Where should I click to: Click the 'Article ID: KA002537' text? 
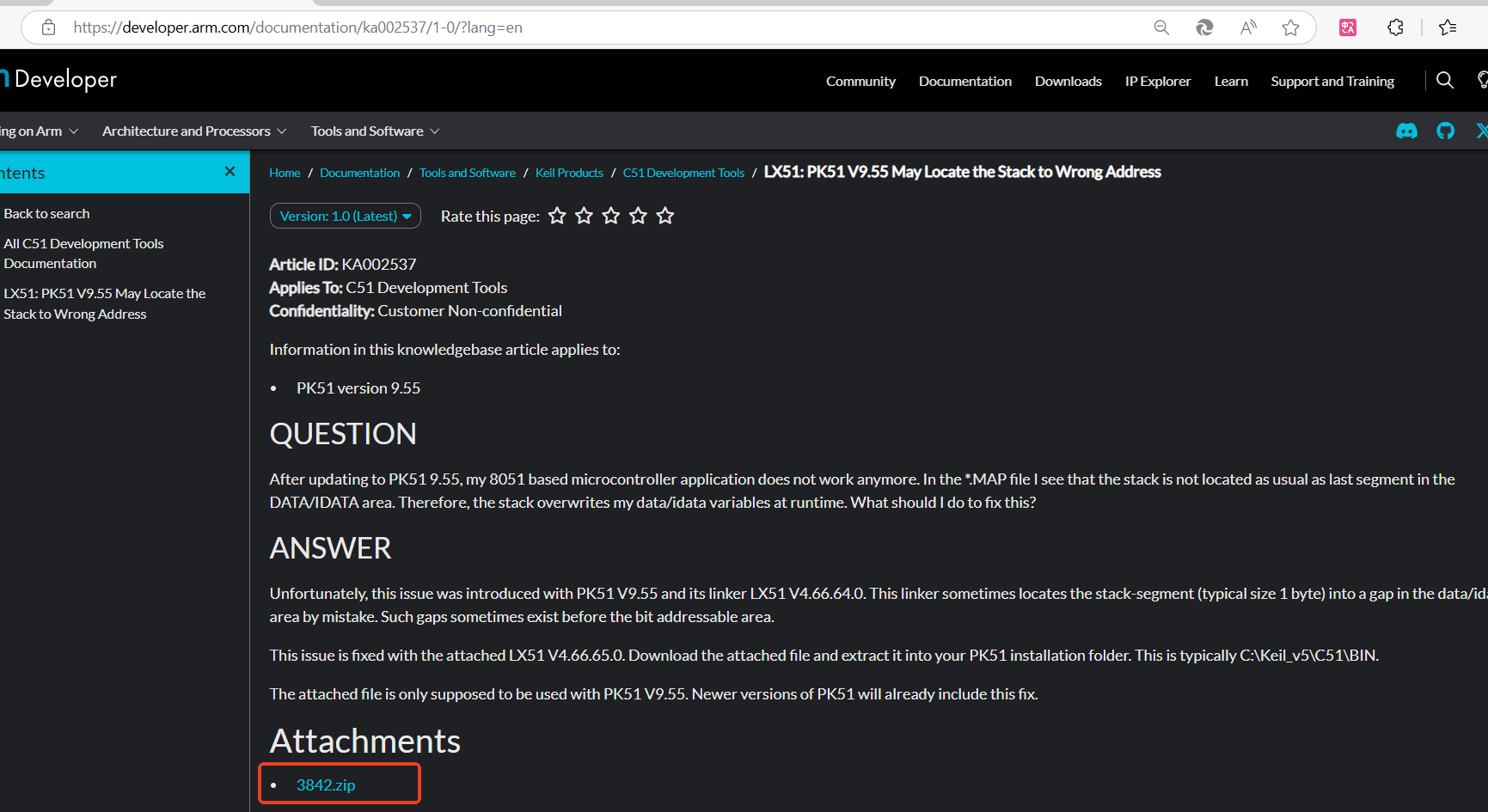[x=343, y=264]
